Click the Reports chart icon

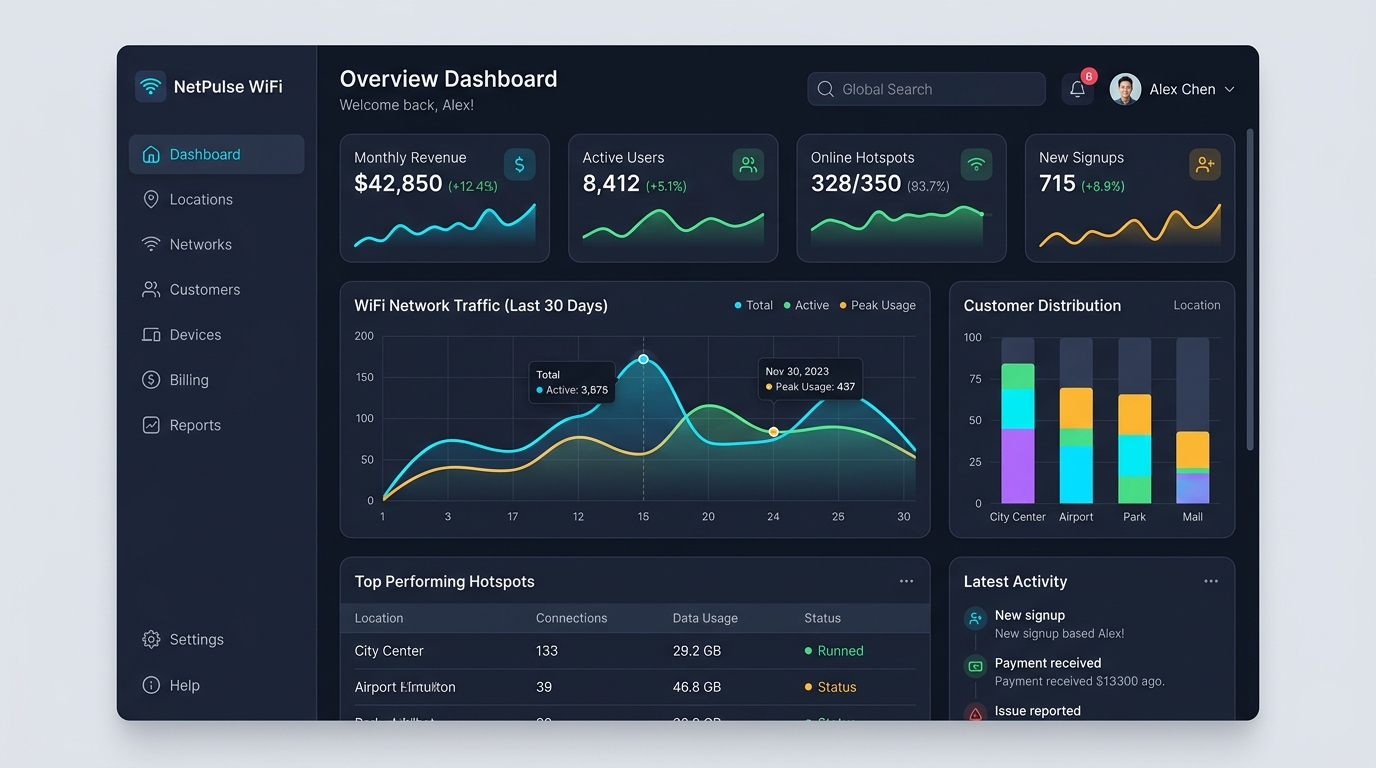(x=151, y=425)
